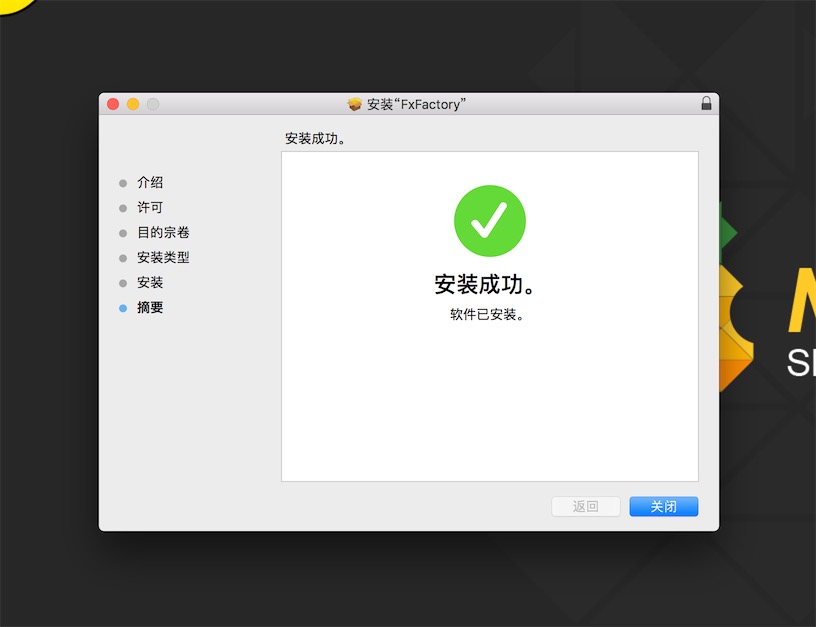816x627 pixels.
Task: Click the gray bullet beside 介绍
Action: tap(123, 183)
